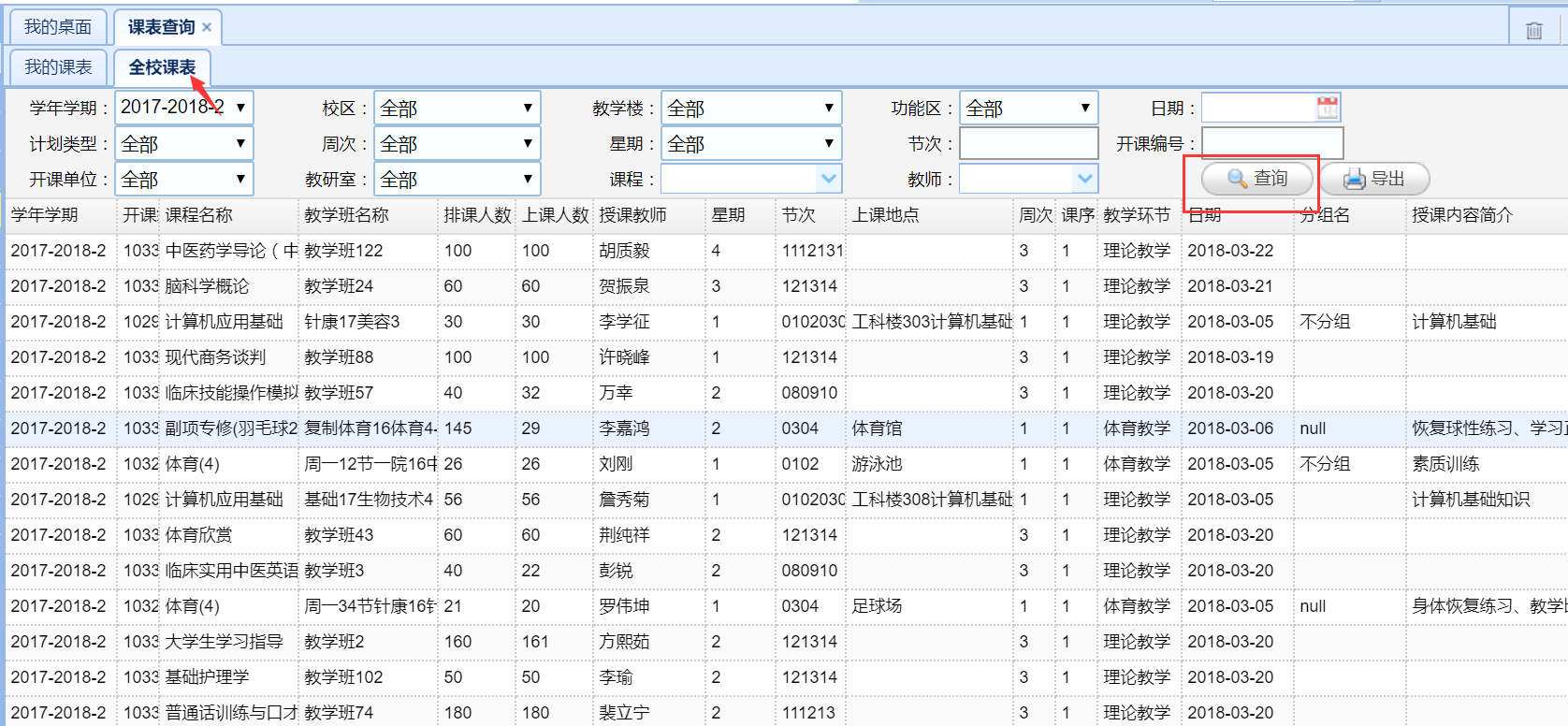Select the row for 胡质毅

(786, 251)
